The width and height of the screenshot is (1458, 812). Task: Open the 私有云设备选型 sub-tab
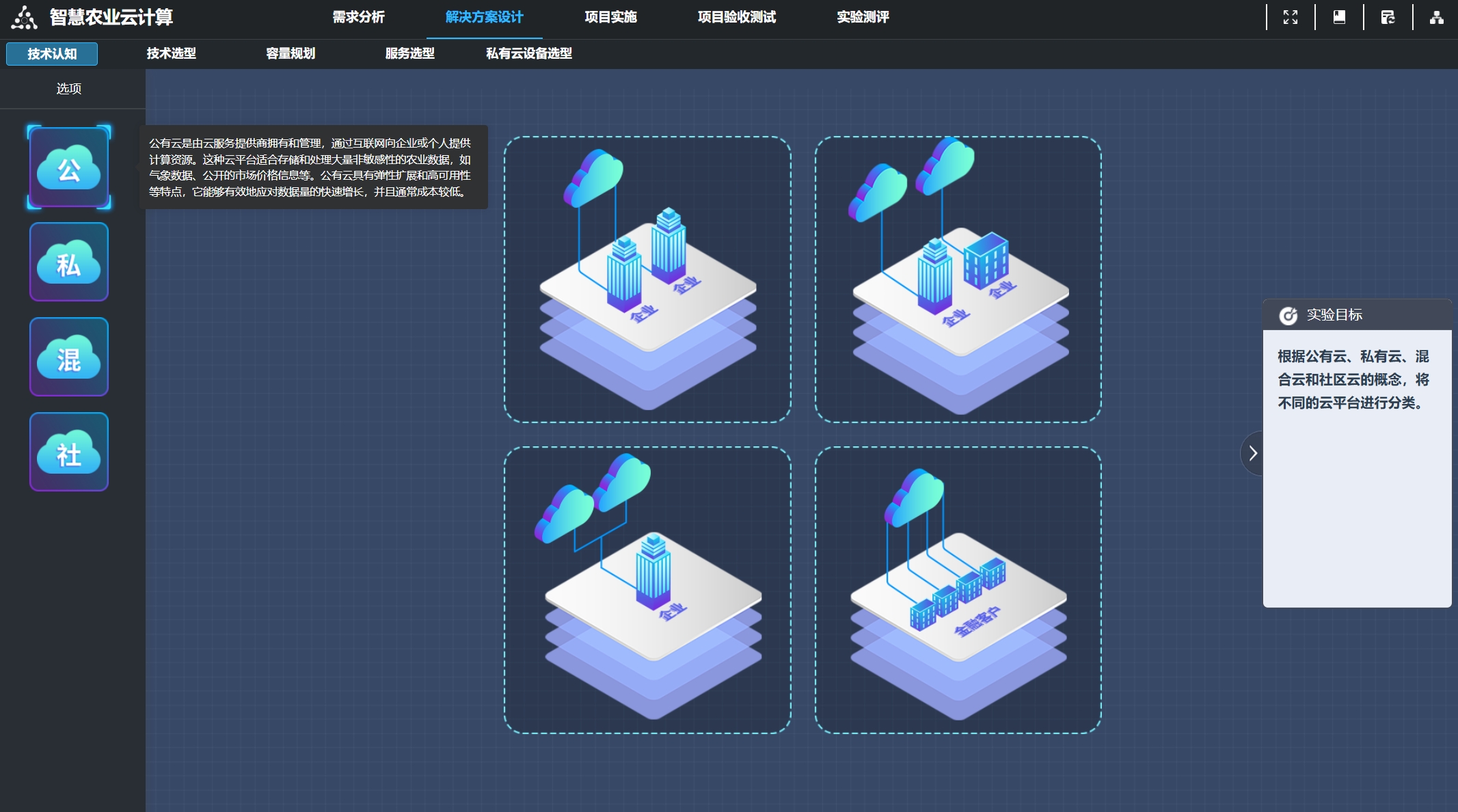click(528, 54)
